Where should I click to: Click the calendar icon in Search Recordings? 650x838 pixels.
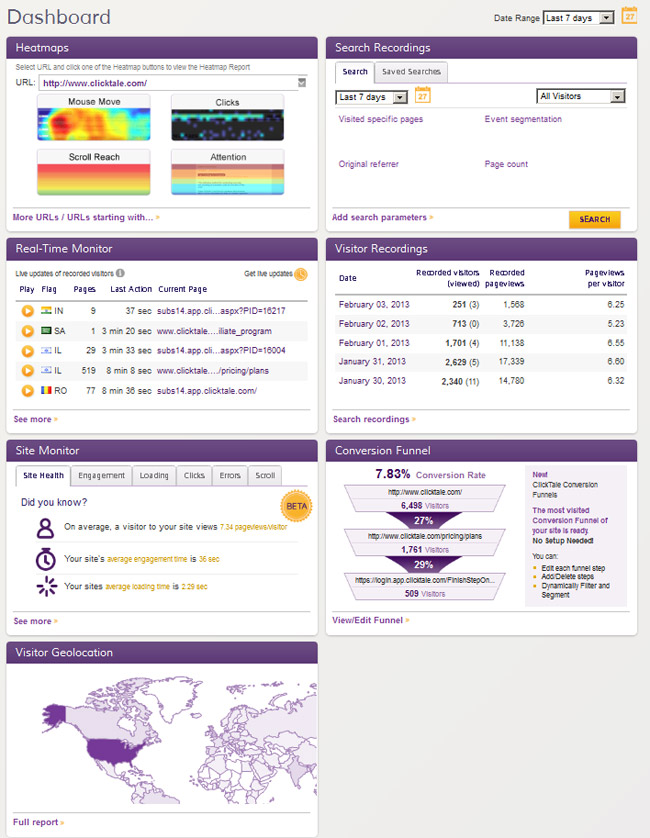coord(422,96)
